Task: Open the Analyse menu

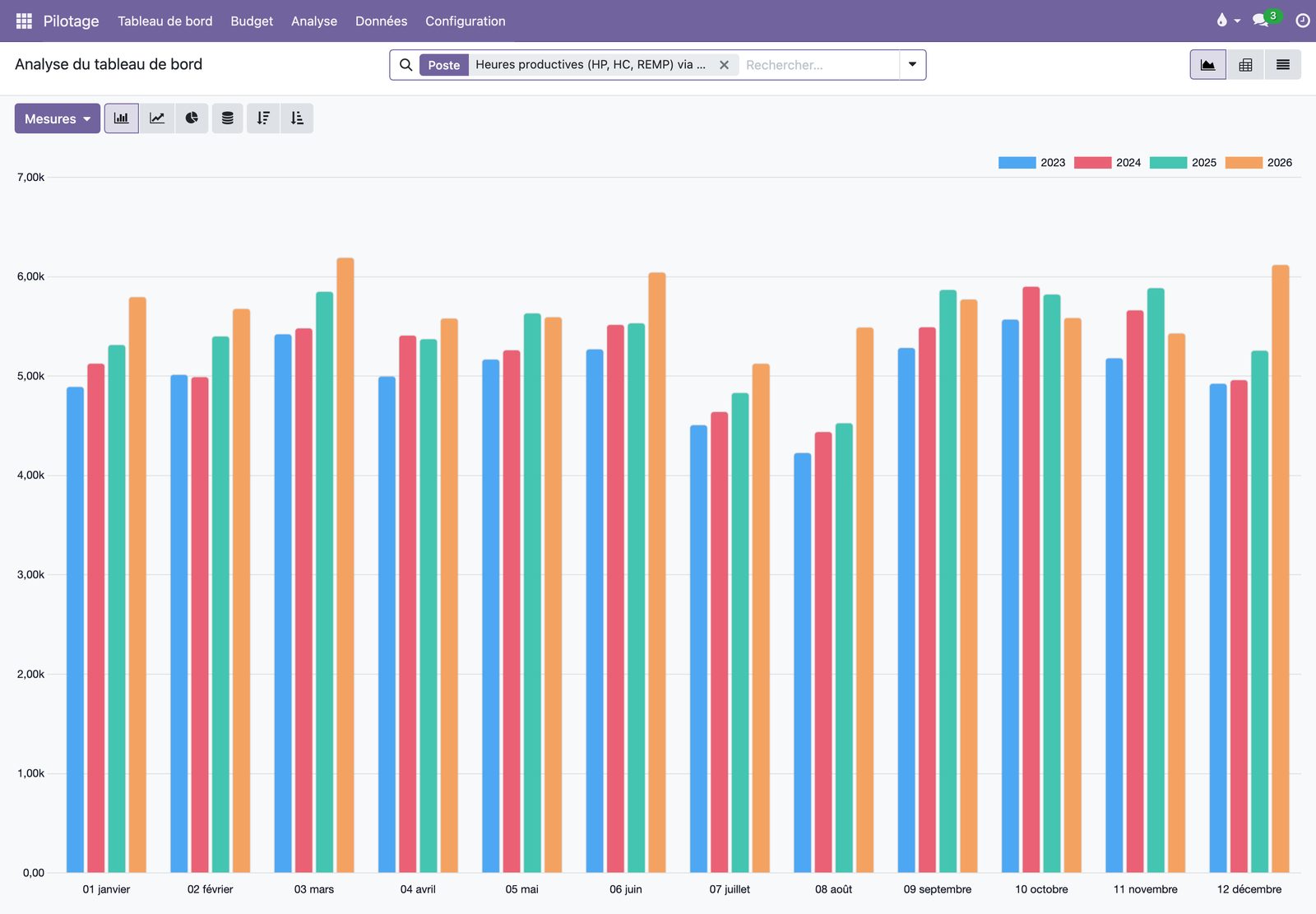Action: (314, 21)
